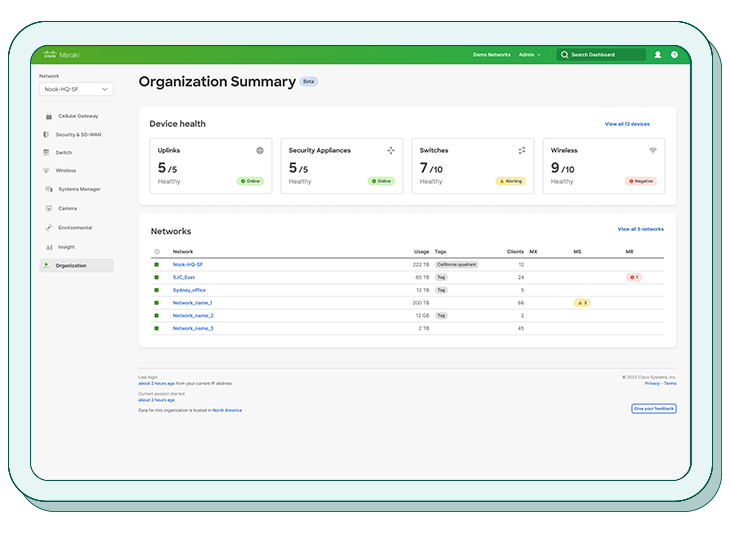
Task: Click the Insight chart sidebar icon
Action: pyautogui.click(x=49, y=247)
